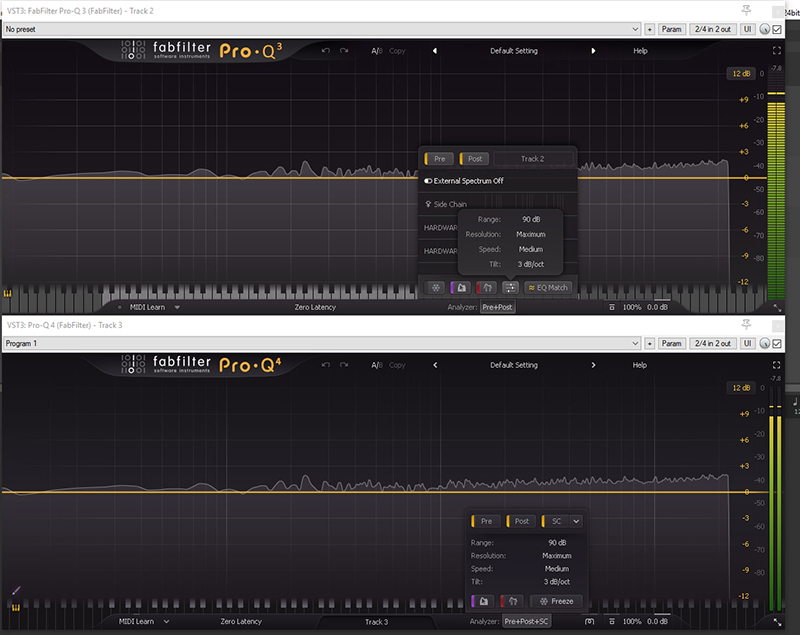The width and height of the screenshot is (800, 635).
Task: Pin the Pro-Q 4 plugin window
Action: pyautogui.click(x=746, y=324)
